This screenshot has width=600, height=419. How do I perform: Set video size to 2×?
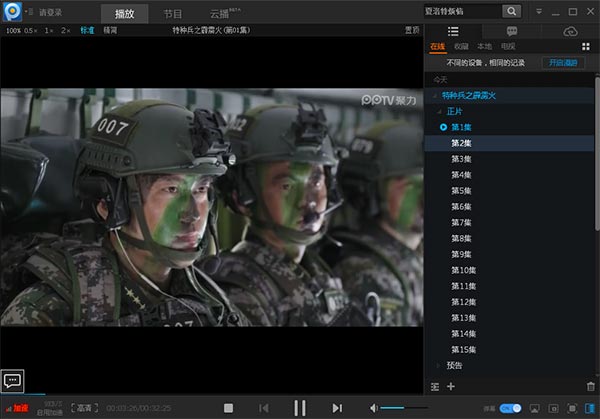pyautogui.click(x=65, y=31)
